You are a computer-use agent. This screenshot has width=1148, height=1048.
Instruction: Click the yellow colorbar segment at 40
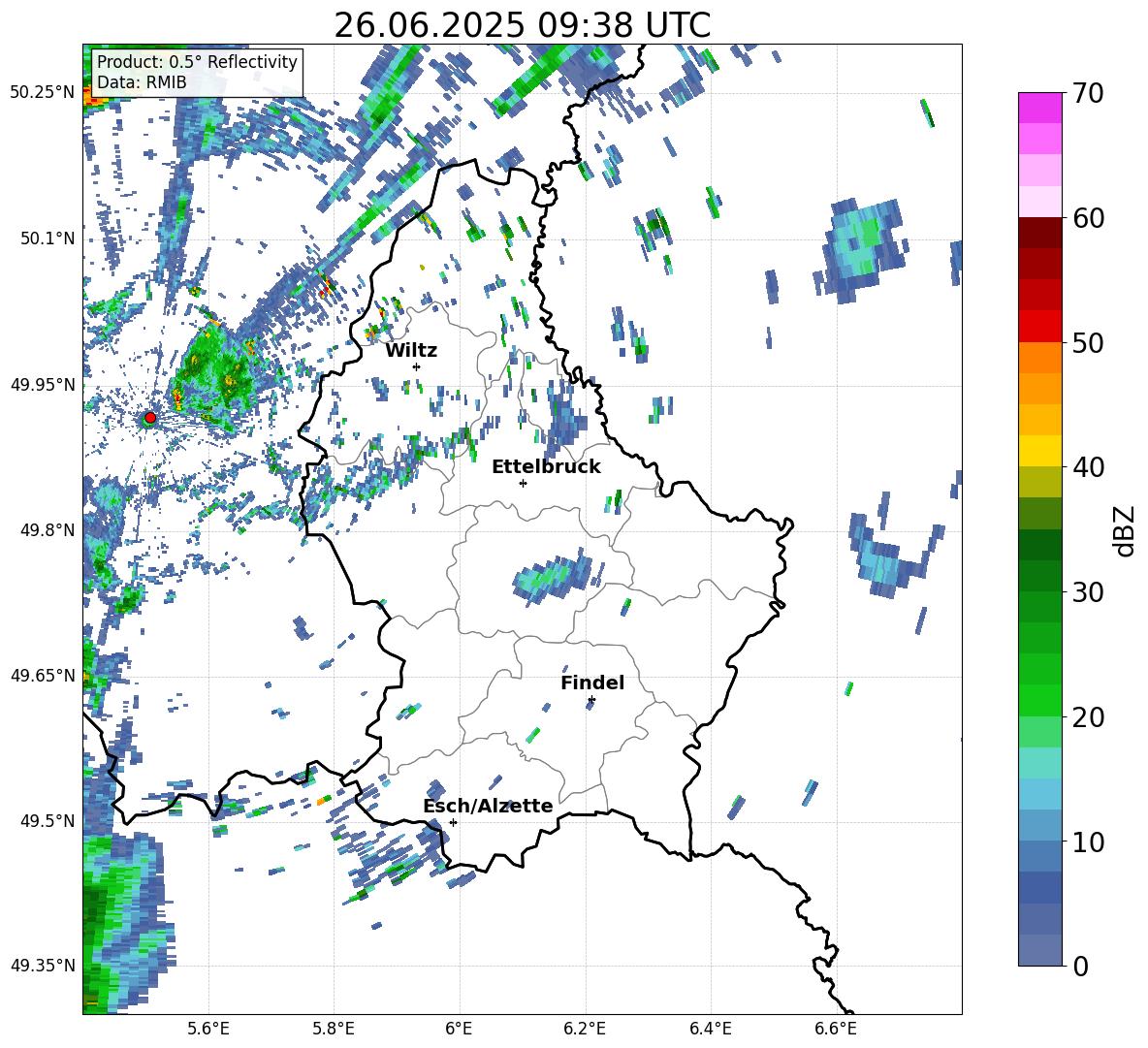click(x=1039, y=451)
